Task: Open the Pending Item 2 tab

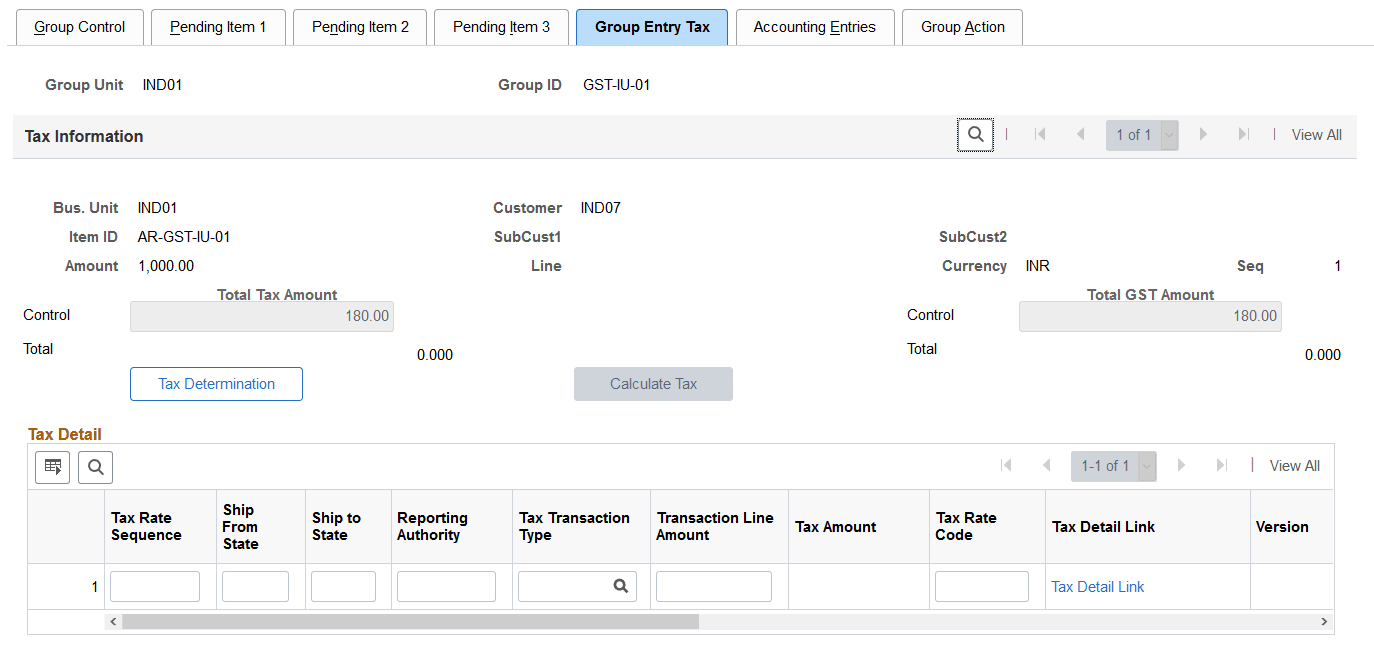Action: [359, 27]
